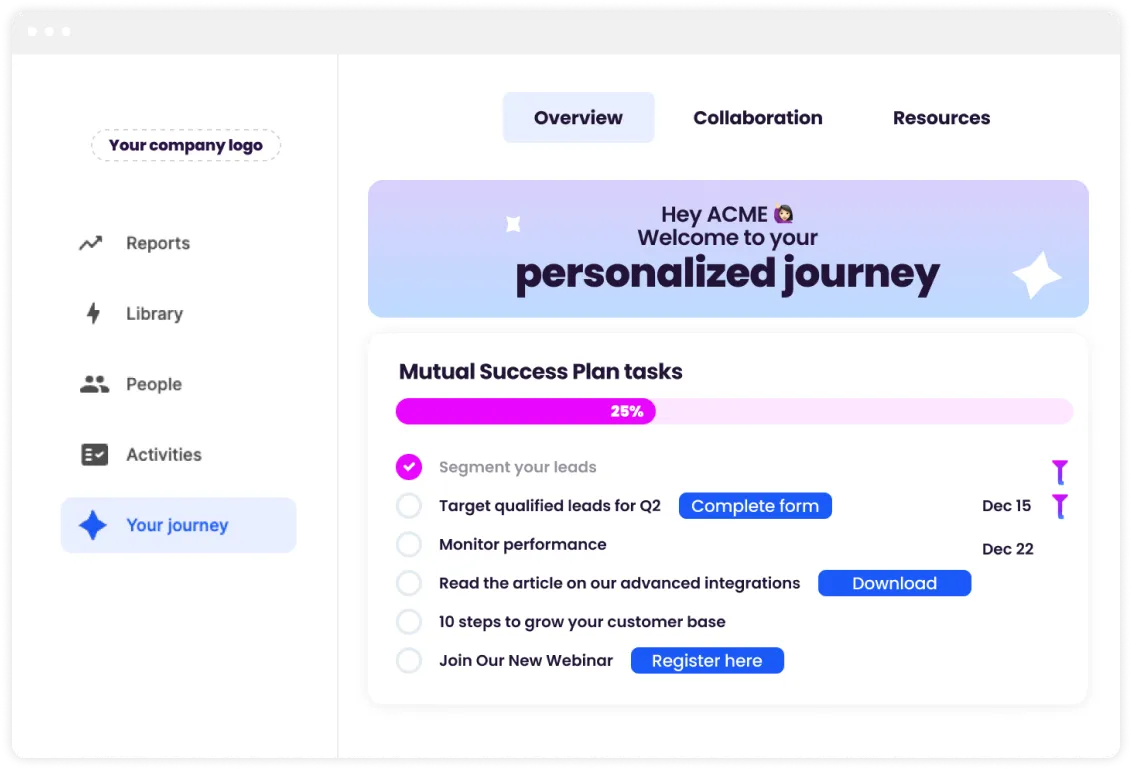Select the Overview tab

pyautogui.click(x=578, y=117)
